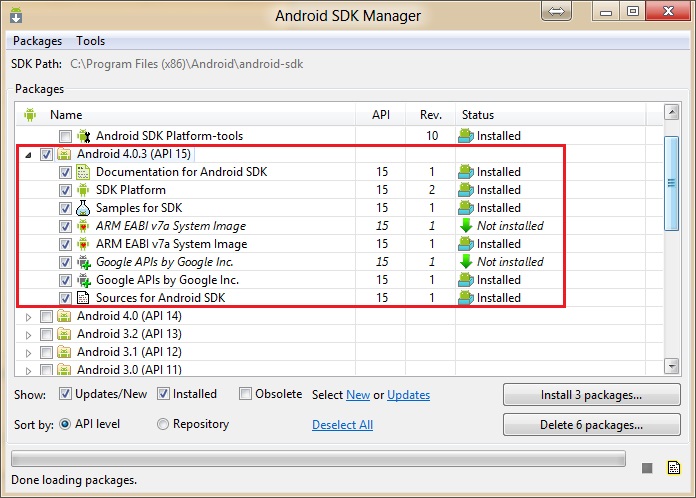Click the Updates selection link
Image resolution: width=696 pixels, height=498 pixels.
tap(408, 395)
